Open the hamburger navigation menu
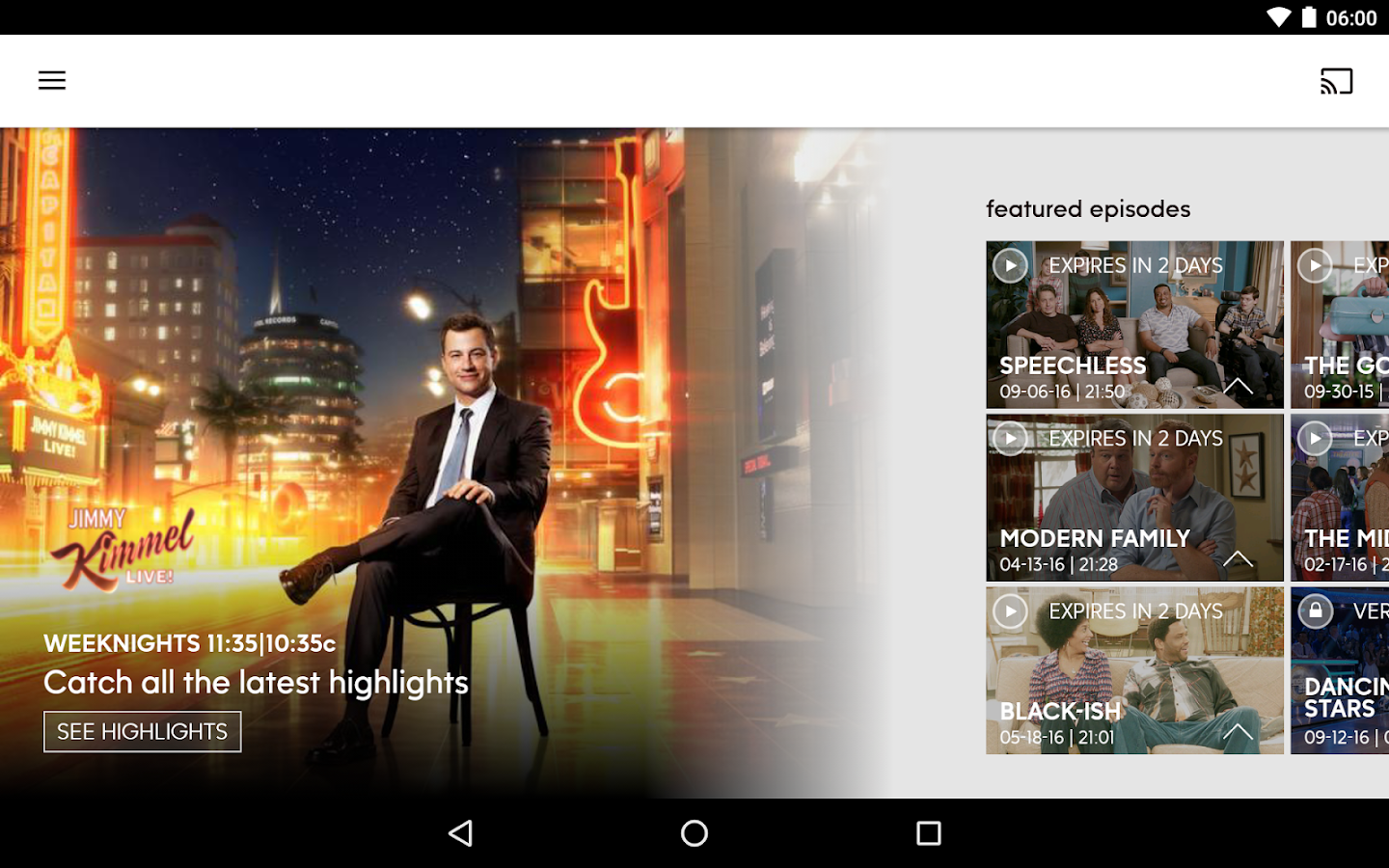This screenshot has height=868, width=1389. pyautogui.click(x=52, y=80)
